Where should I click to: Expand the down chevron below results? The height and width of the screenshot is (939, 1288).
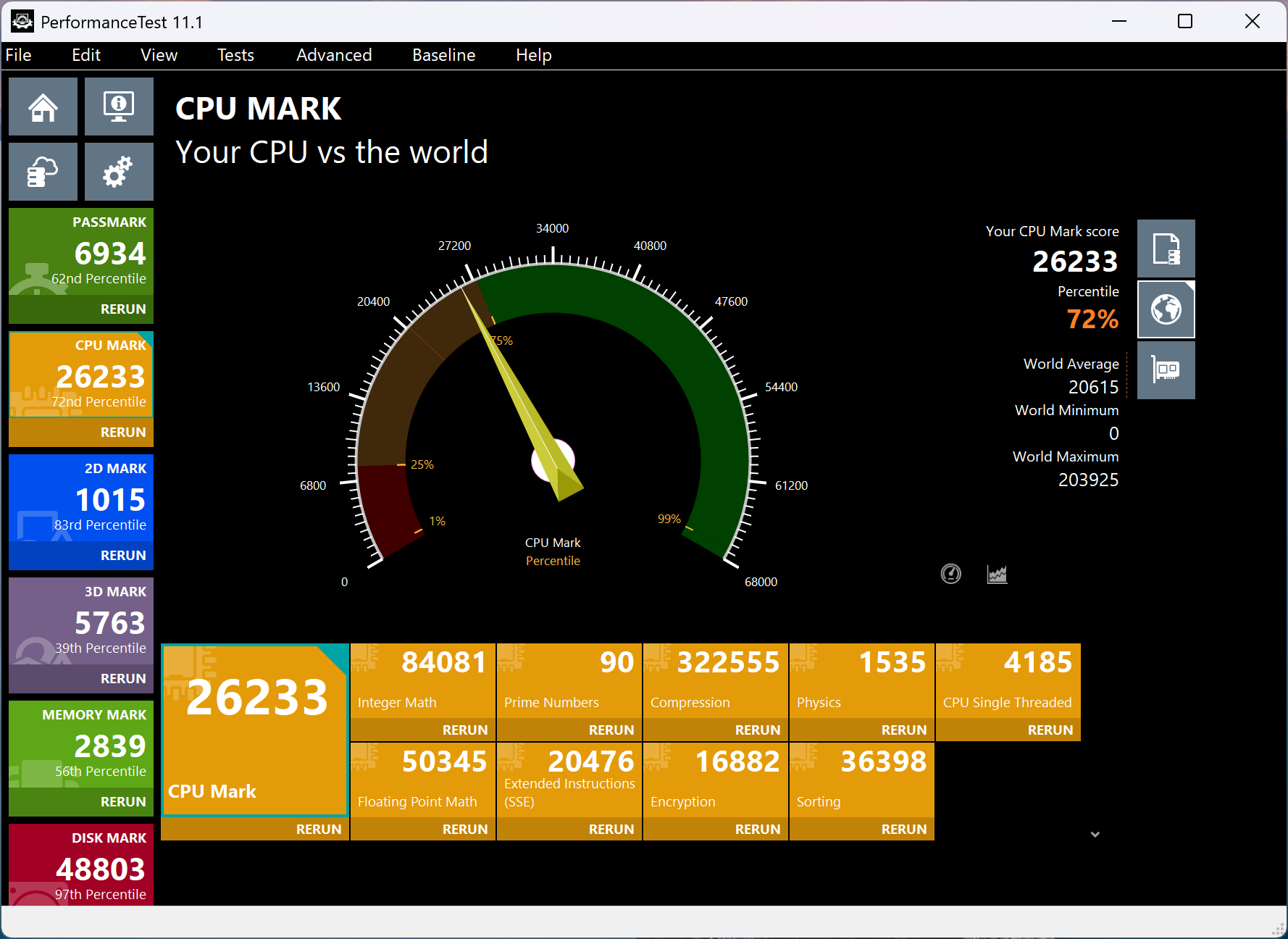[1095, 835]
